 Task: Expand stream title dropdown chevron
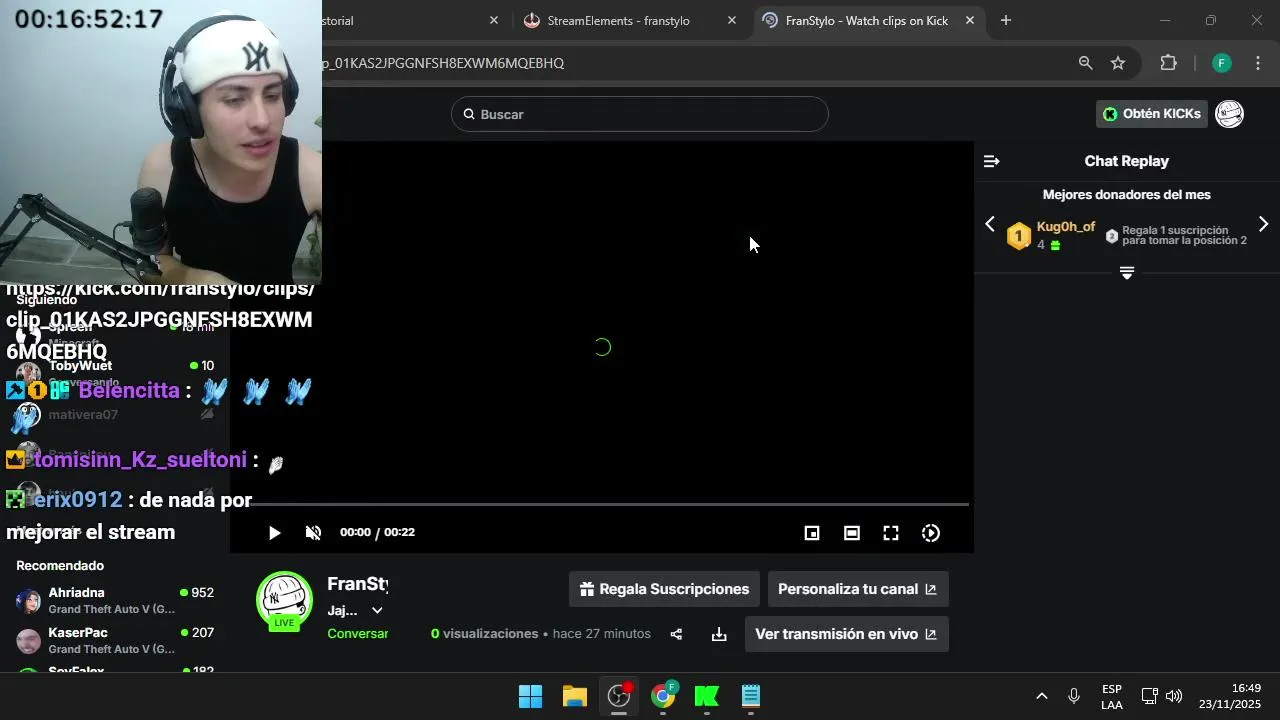click(x=377, y=611)
